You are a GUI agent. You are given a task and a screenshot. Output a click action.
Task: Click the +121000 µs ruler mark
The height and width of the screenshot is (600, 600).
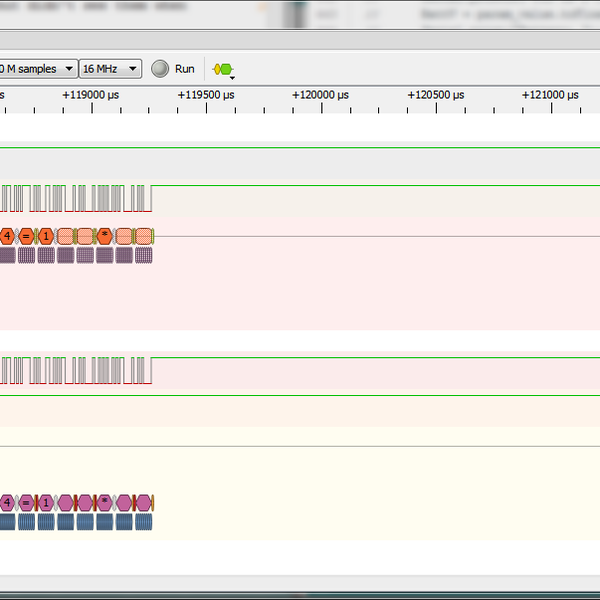(550, 95)
